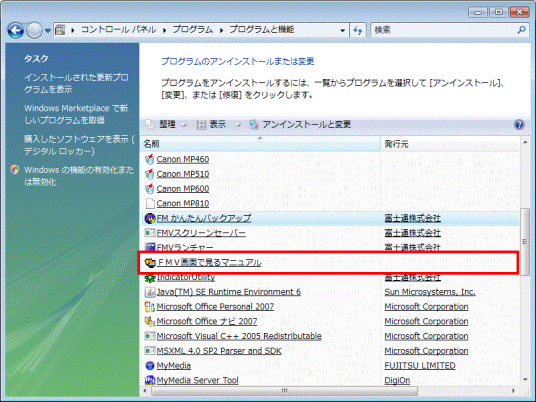Click the horizontal scrollbar left arrow
Viewport: 536px width, 402px height.
(145, 390)
